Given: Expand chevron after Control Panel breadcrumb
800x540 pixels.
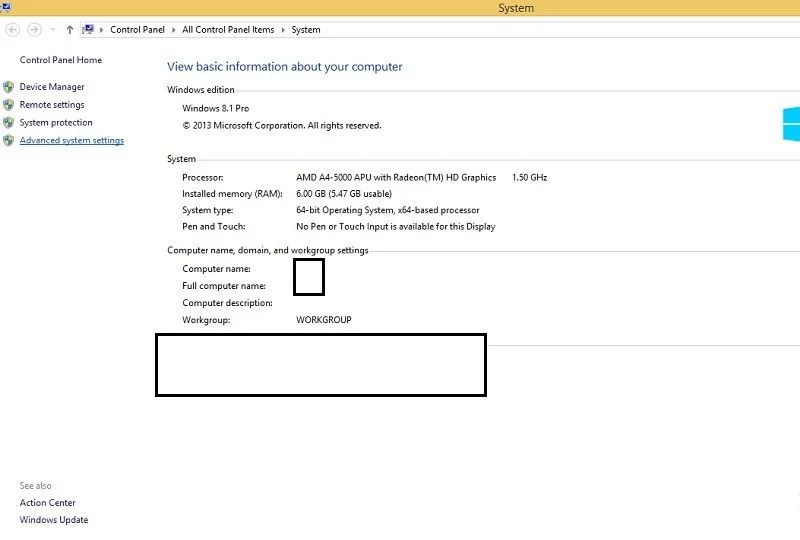Looking at the screenshot, I should (x=173, y=30).
